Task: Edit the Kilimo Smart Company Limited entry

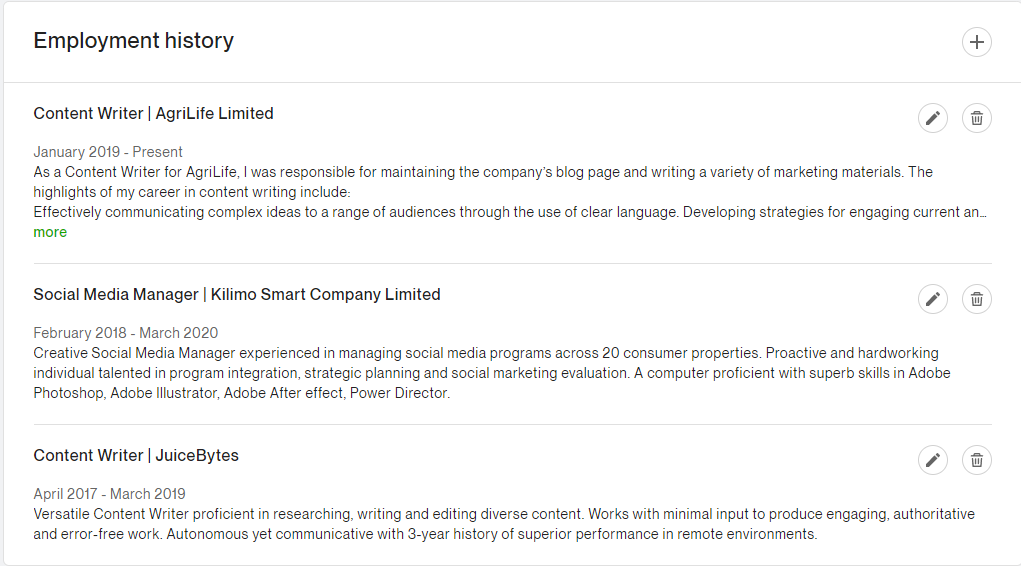Action: (x=932, y=299)
